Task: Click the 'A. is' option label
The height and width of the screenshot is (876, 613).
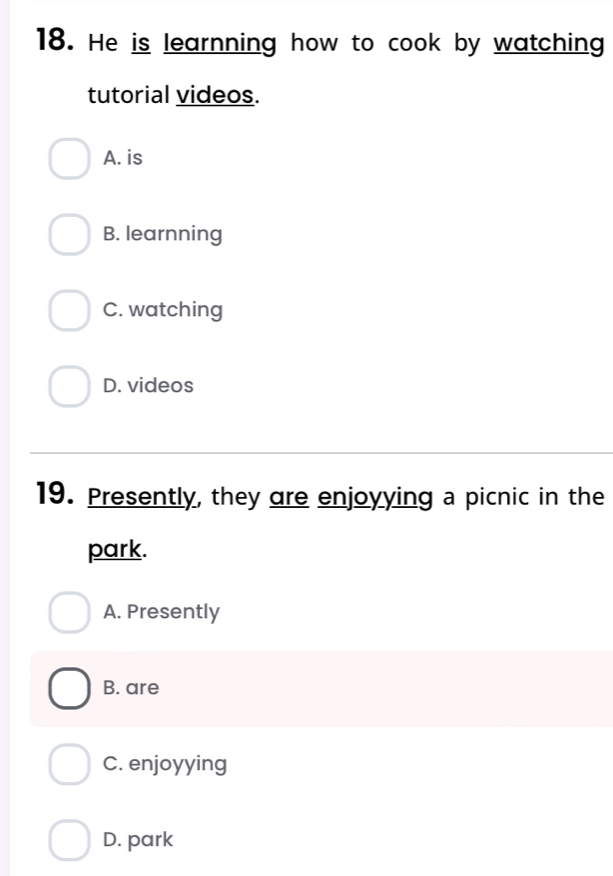Action: click(x=123, y=158)
